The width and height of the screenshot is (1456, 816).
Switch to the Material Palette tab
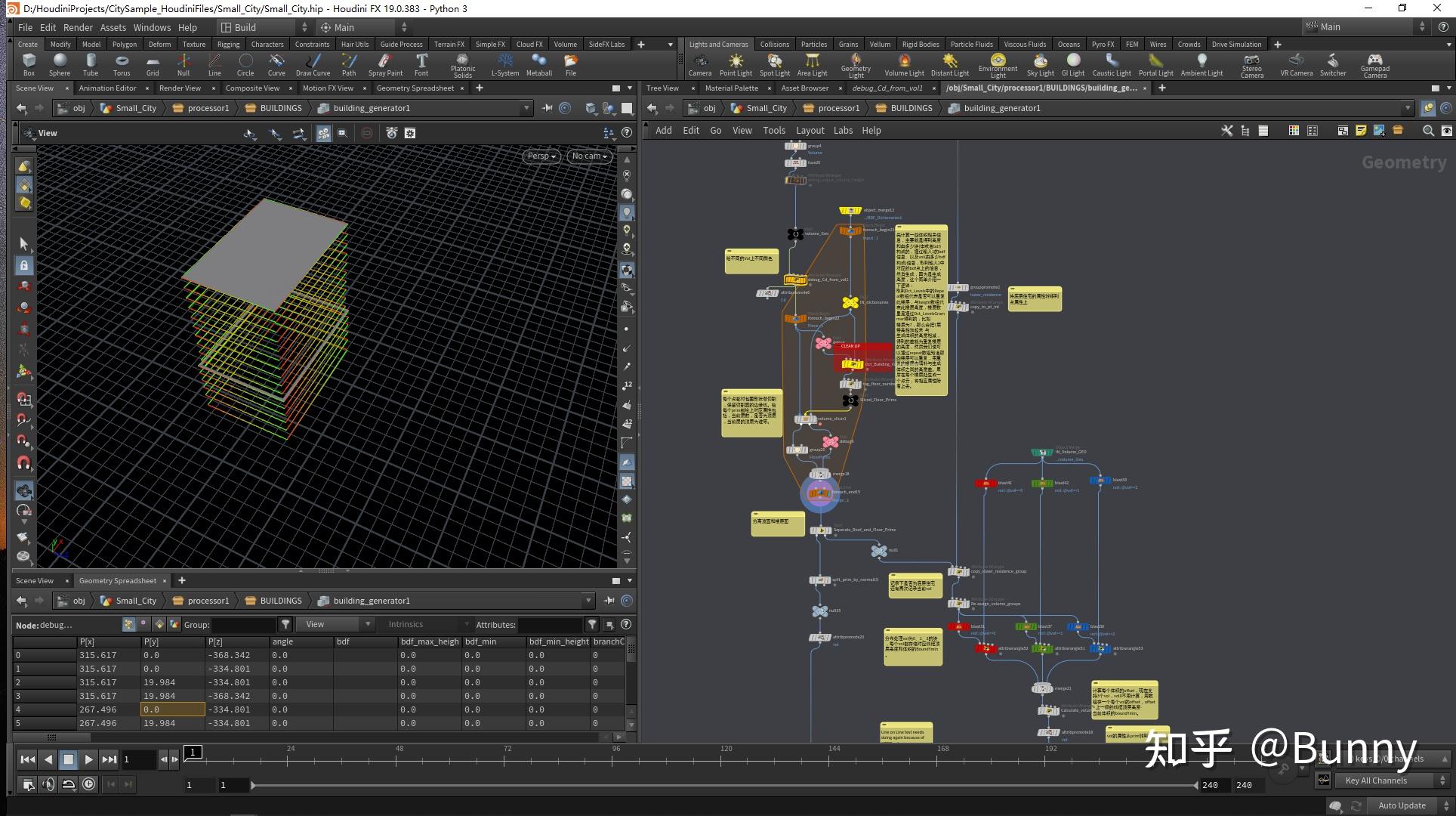pyautogui.click(x=731, y=88)
